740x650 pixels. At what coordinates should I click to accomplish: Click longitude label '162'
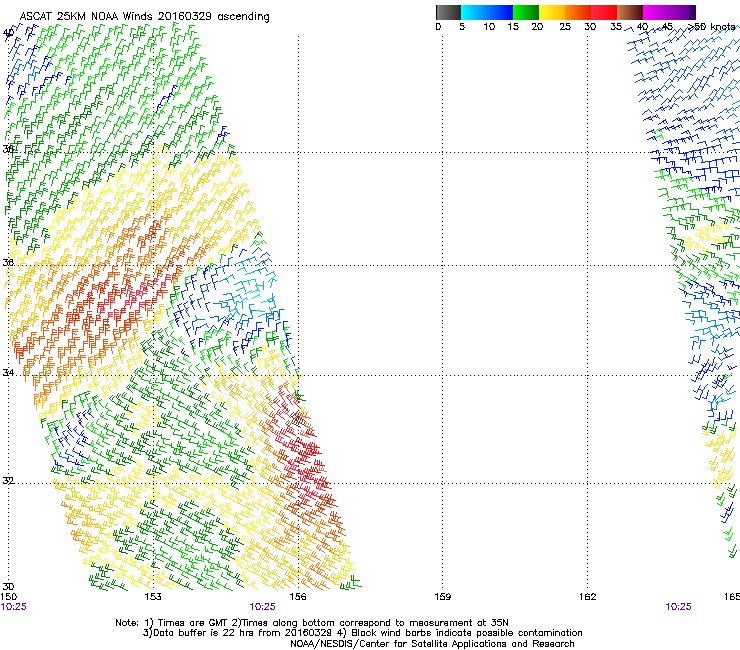pyautogui.click(x=588, y=597)
